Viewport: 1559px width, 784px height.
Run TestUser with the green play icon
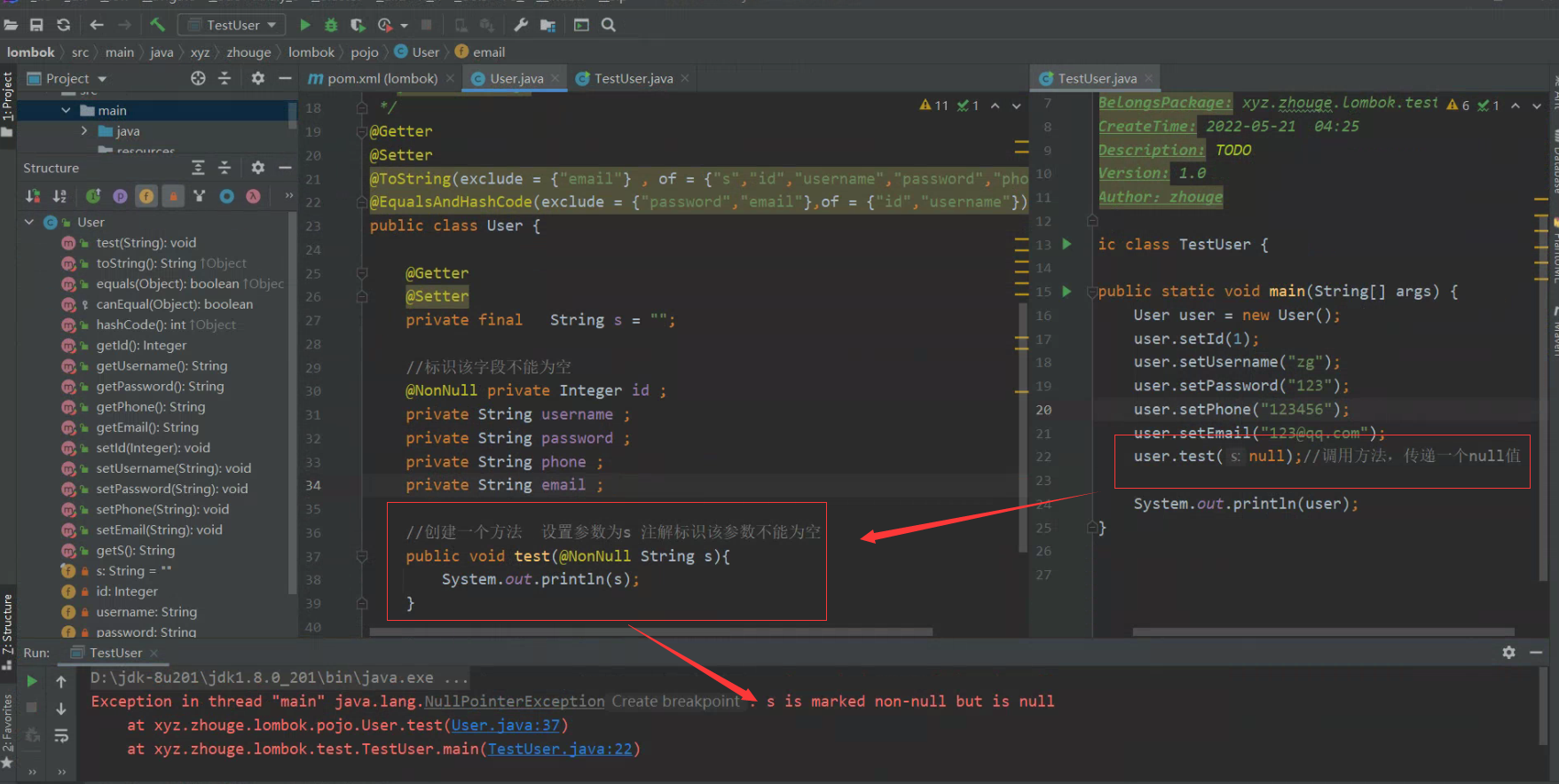305,25
